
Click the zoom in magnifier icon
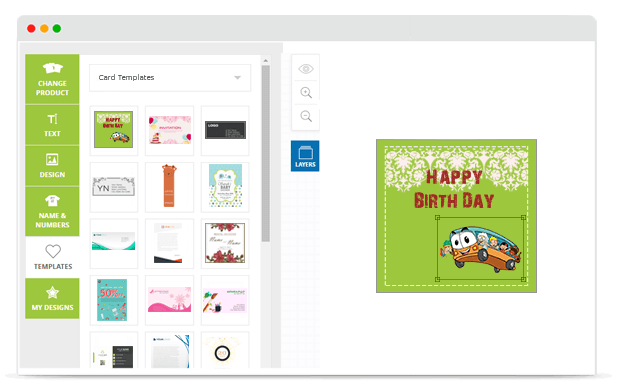pos(306,93)
